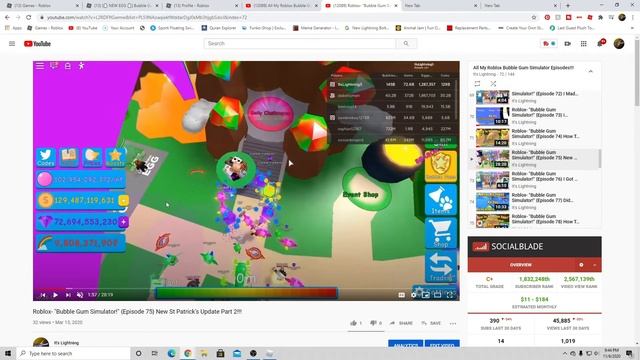
Task: Open It's Lightning channel avatar
Action: point(41,343)
